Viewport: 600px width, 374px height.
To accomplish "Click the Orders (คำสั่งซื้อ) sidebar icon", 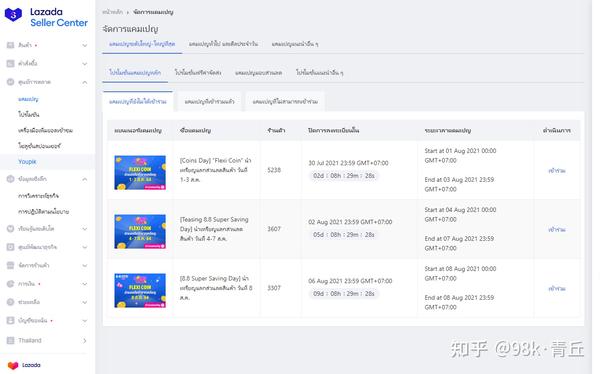I will [10, 64].
